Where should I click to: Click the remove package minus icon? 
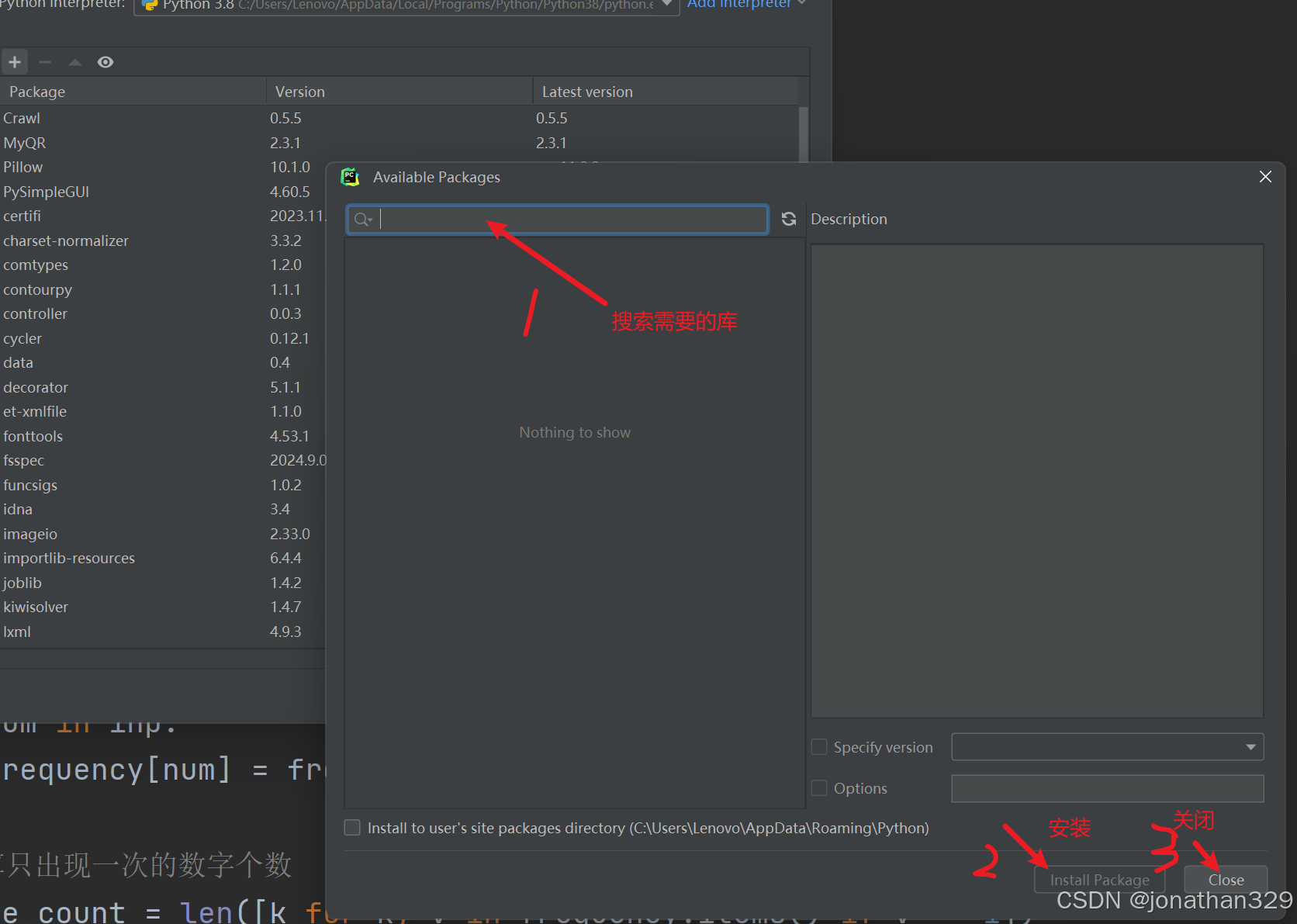tap(45, 62)
